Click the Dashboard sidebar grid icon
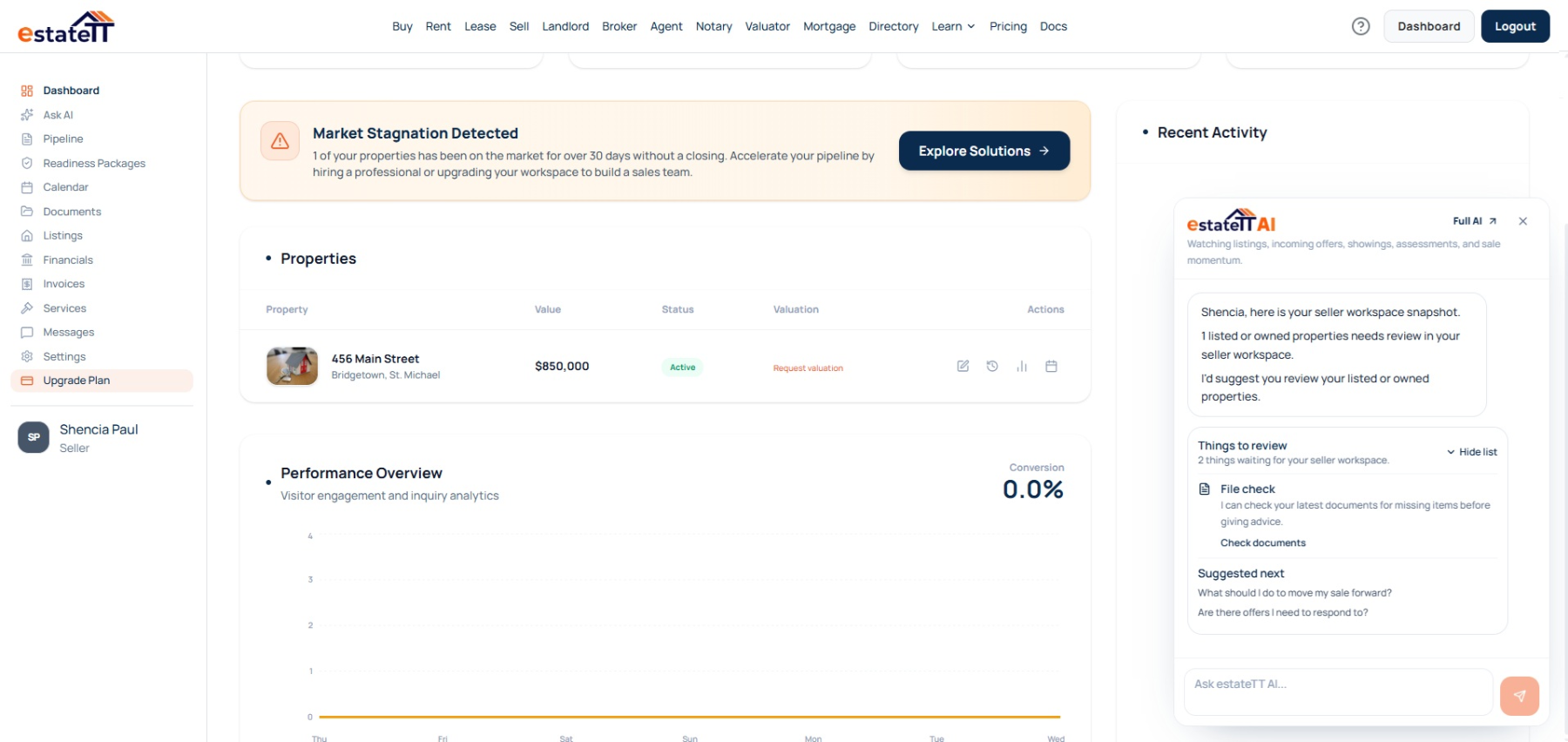1568x742 pixels. click(x=27, y=91)
